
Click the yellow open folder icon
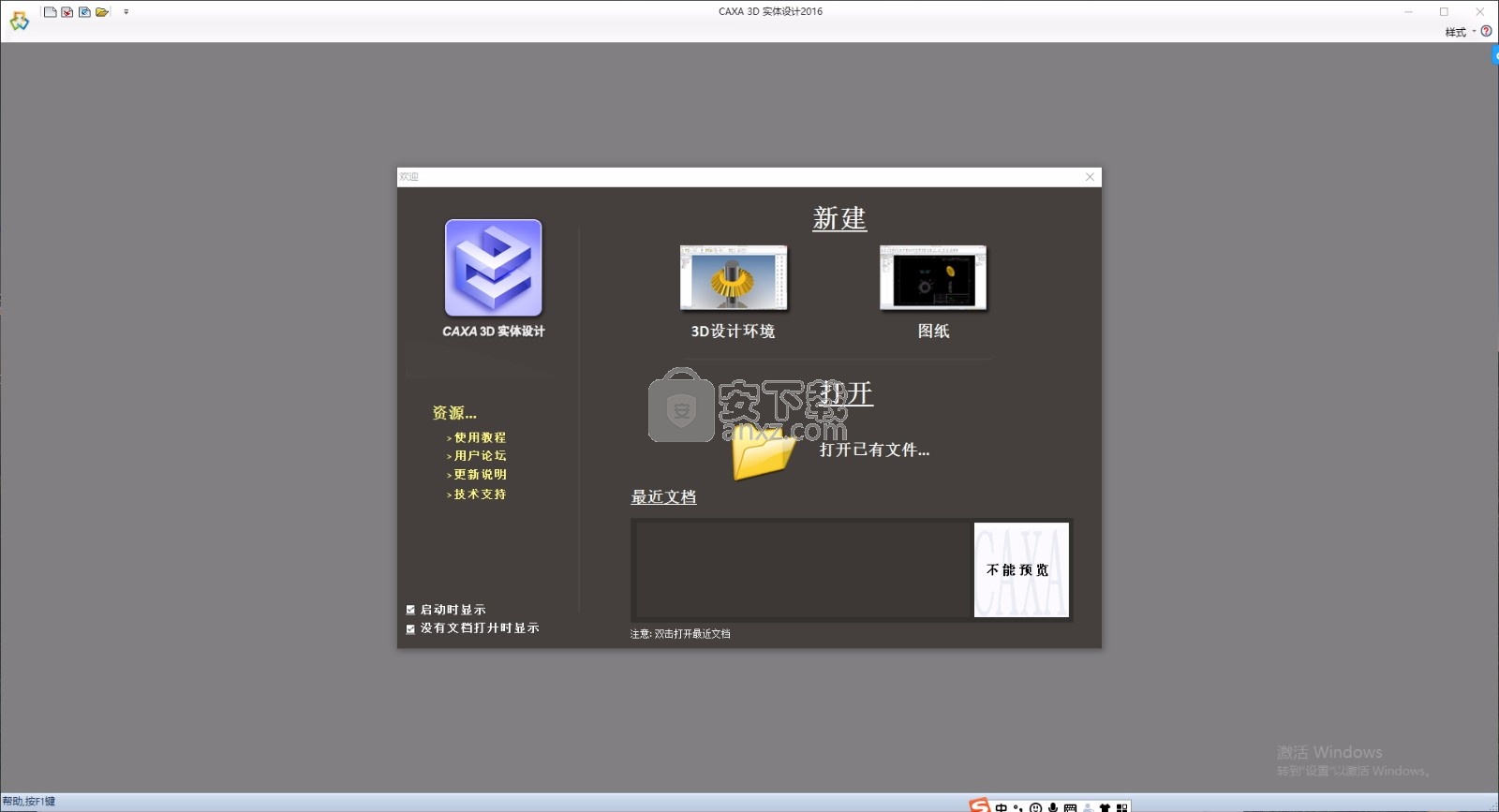pyautogui.click(x=764, y=453)
